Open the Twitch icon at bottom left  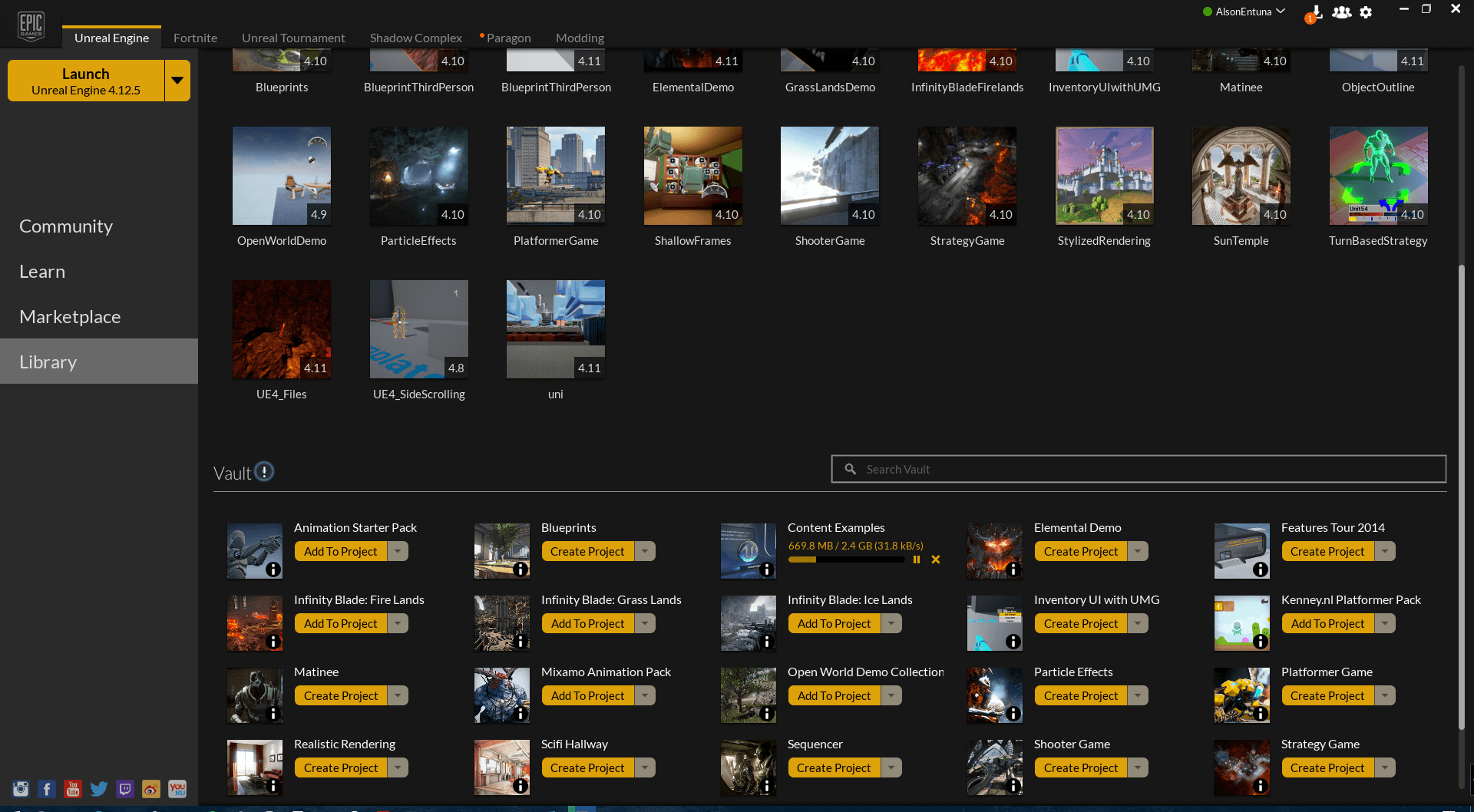coord(125,788)
